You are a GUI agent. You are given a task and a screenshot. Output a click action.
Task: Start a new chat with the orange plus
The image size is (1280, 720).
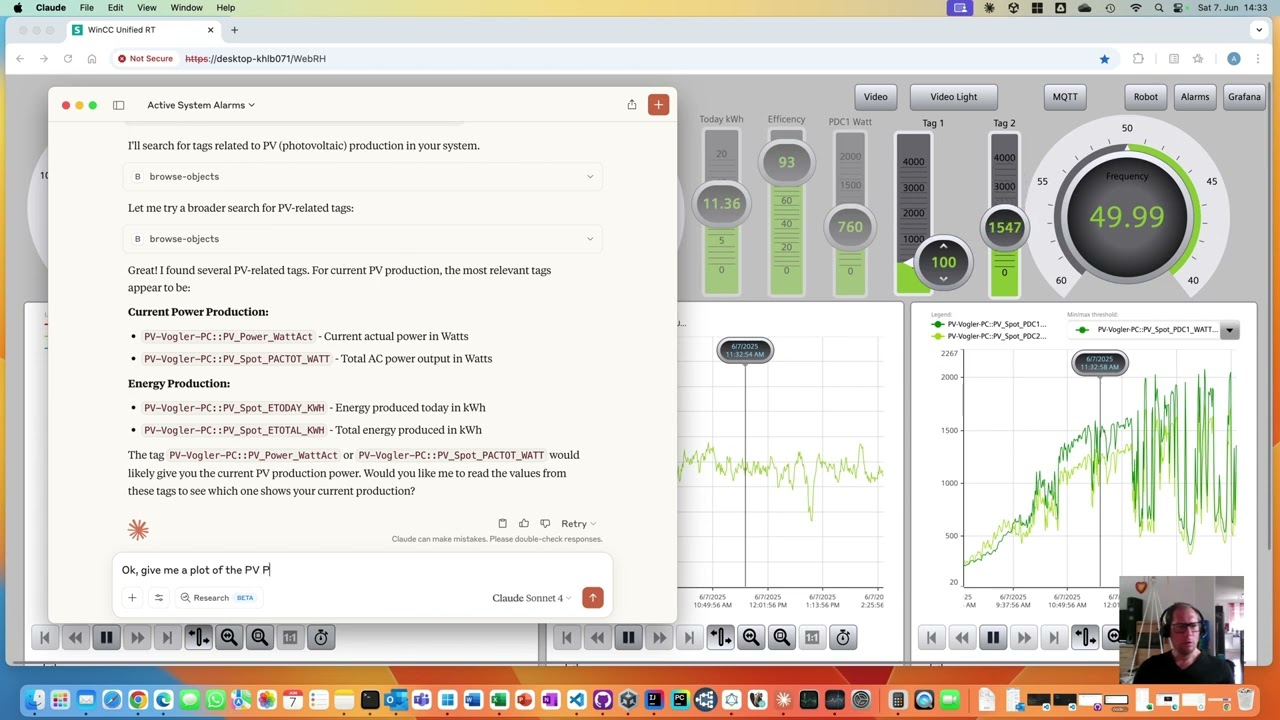point(658,105)
